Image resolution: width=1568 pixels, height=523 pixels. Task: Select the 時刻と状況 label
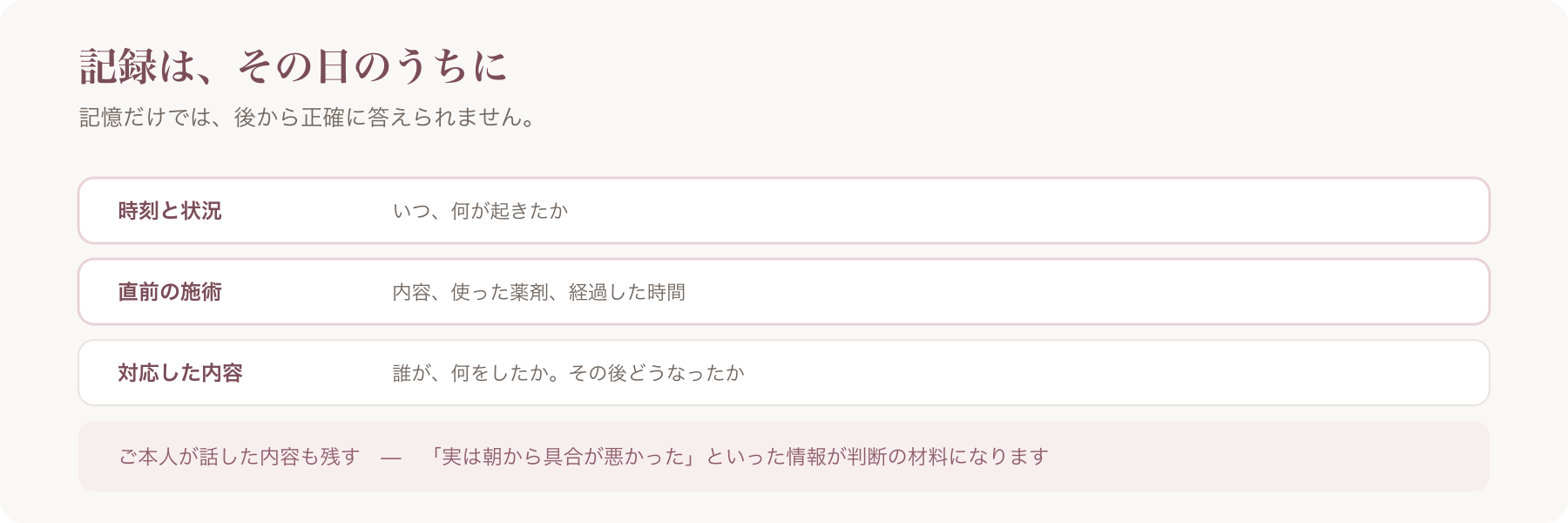point(170,211)
